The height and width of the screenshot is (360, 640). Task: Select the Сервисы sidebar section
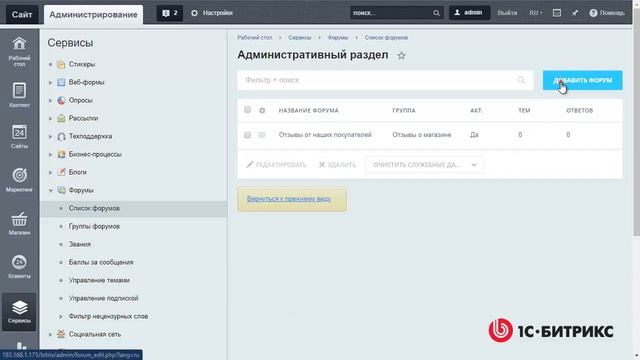(19, 311)
